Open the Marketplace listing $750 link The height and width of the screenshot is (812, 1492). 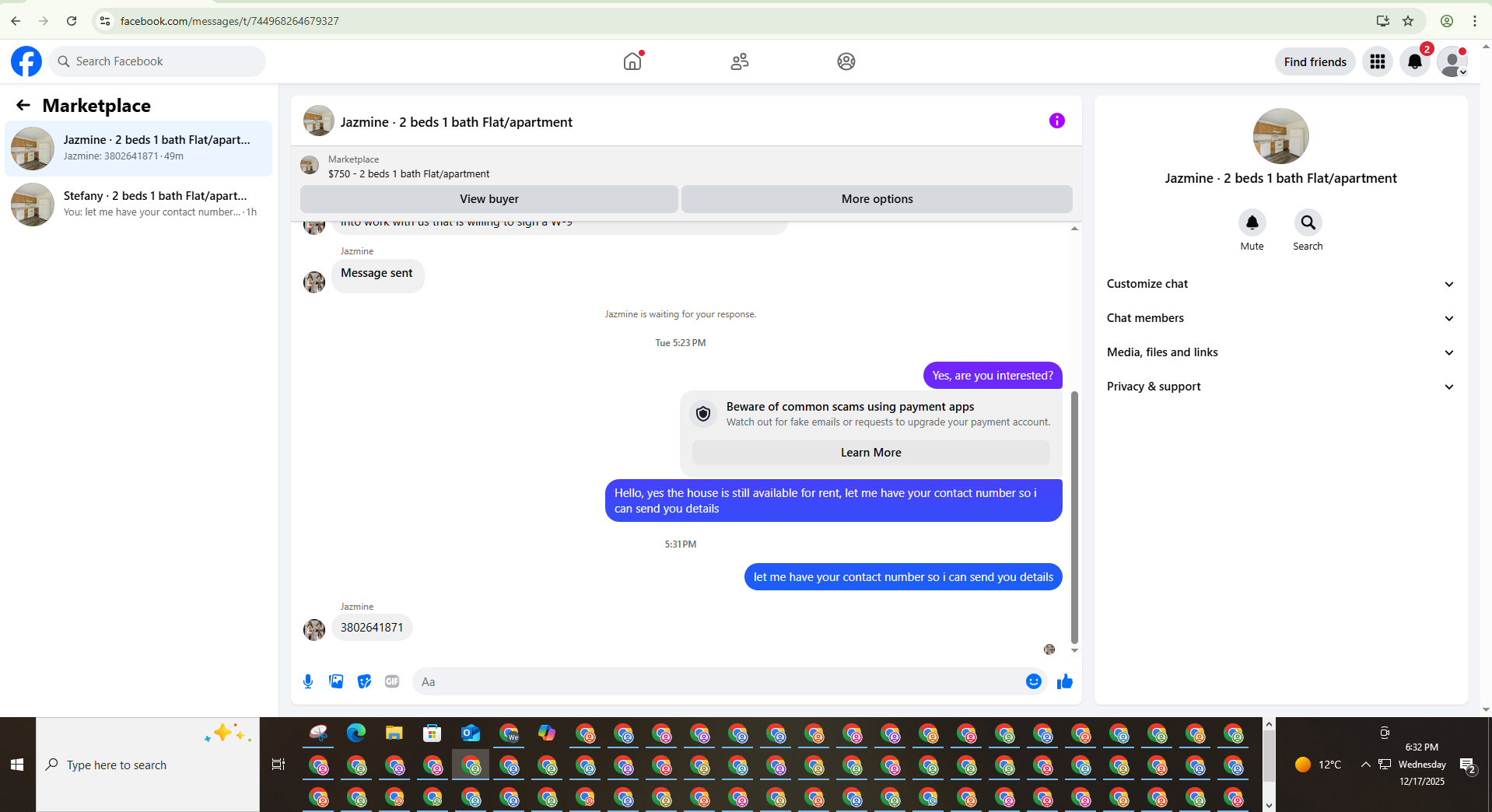click(408, 174)
